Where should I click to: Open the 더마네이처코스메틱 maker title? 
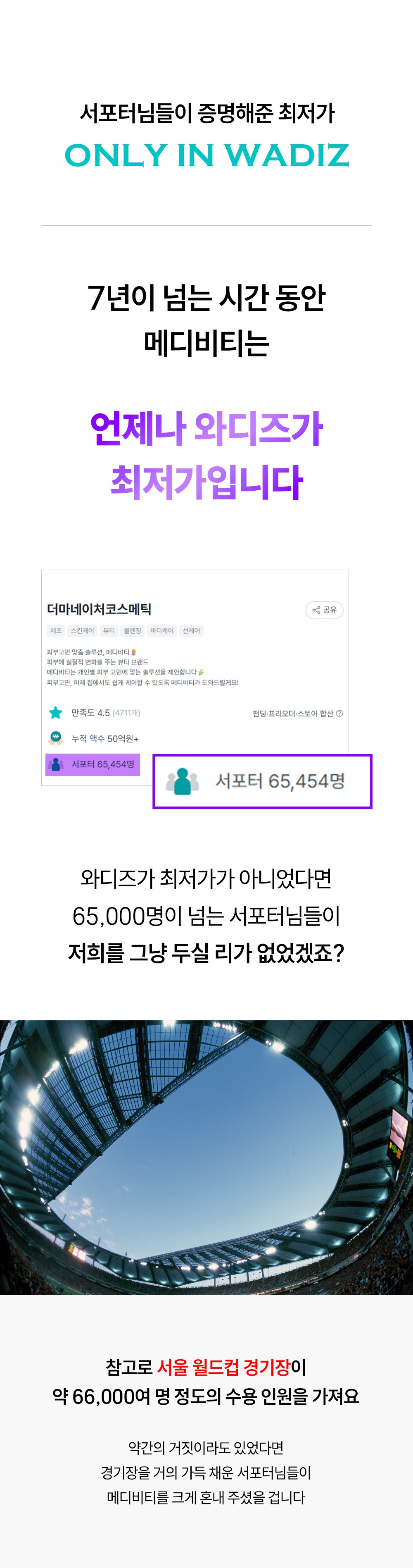[99, 609]
